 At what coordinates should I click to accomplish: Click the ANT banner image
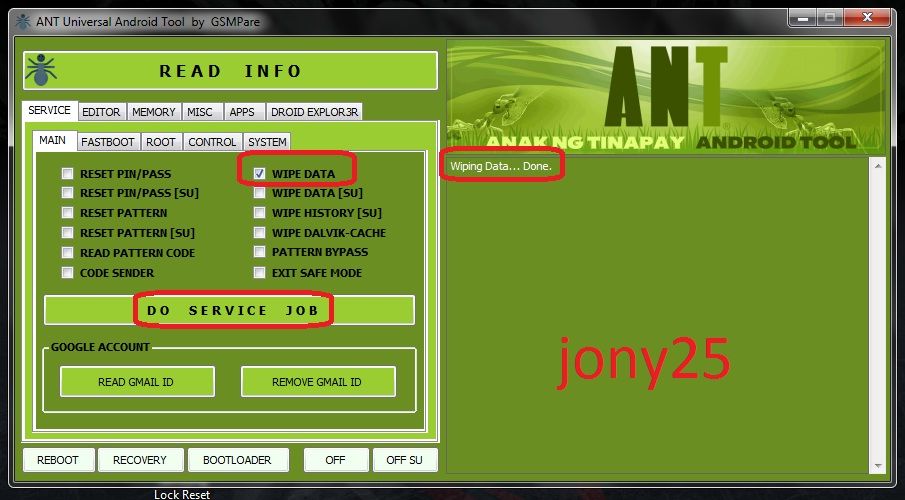(665, 95)
